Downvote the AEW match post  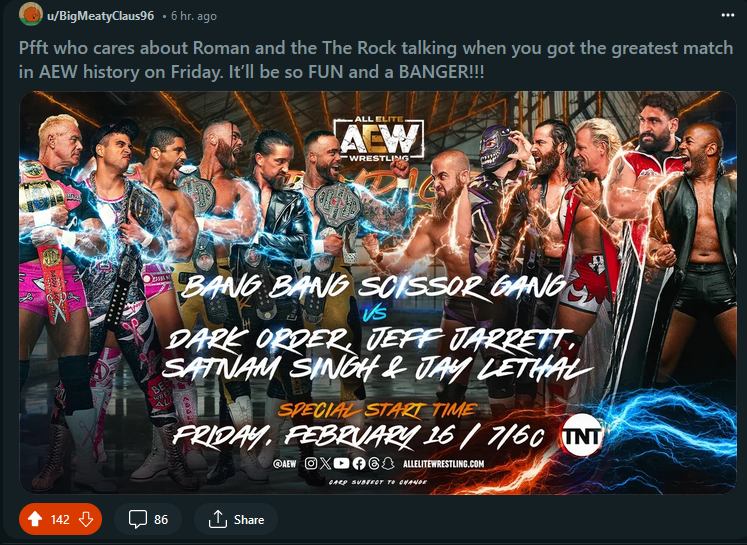[x=85, y=519]
